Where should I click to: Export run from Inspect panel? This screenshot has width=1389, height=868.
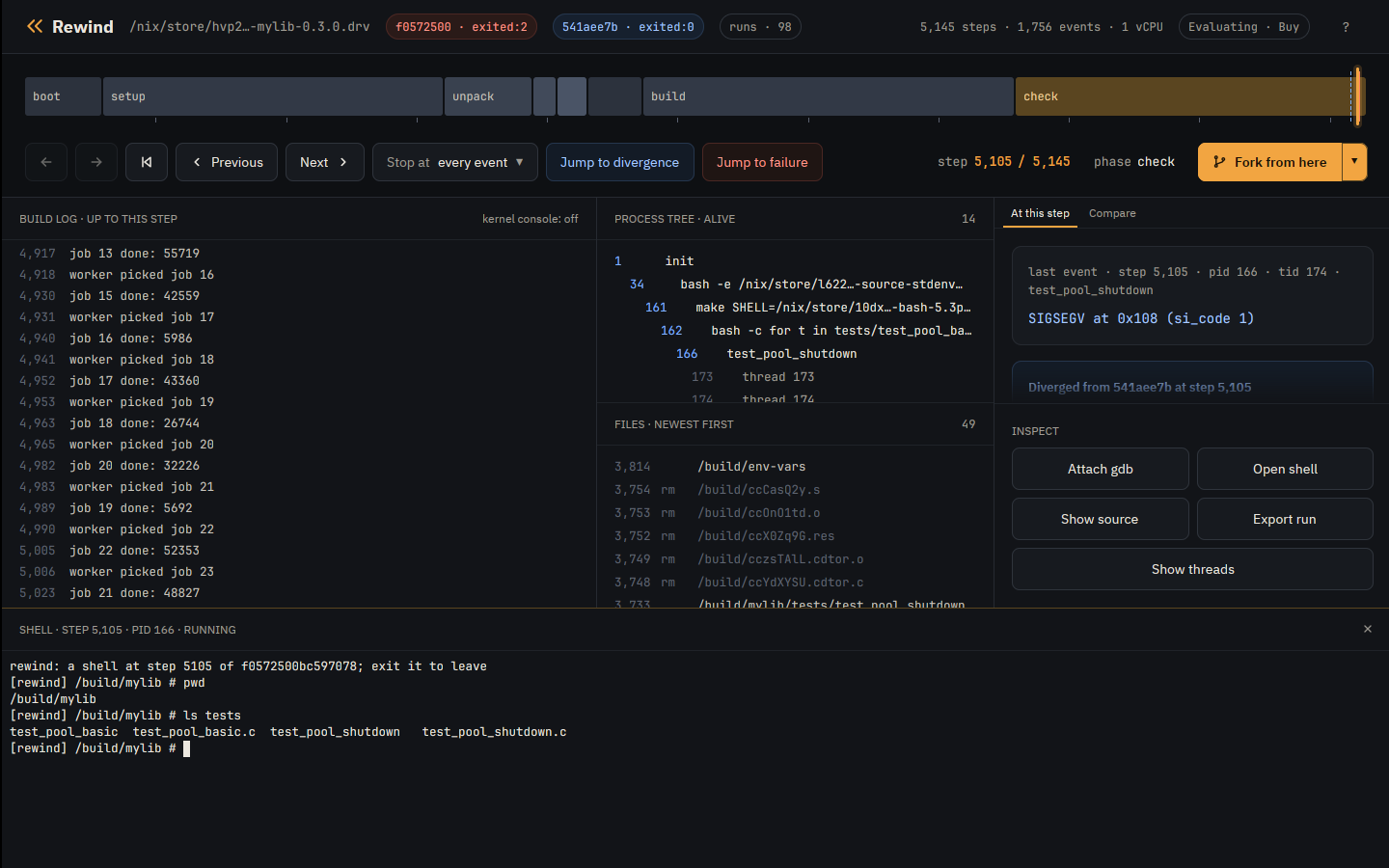(1285, 519)
